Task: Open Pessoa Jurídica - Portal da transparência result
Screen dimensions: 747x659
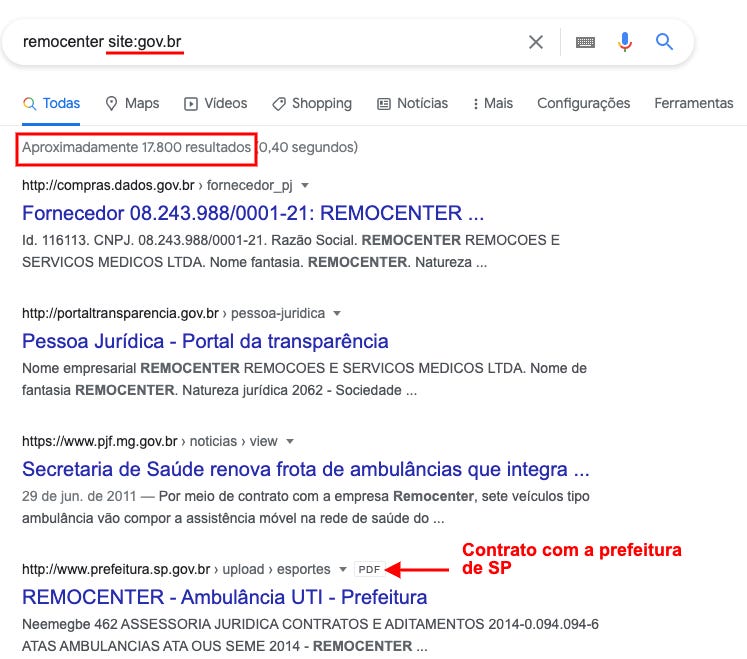Action: point(205,341)
